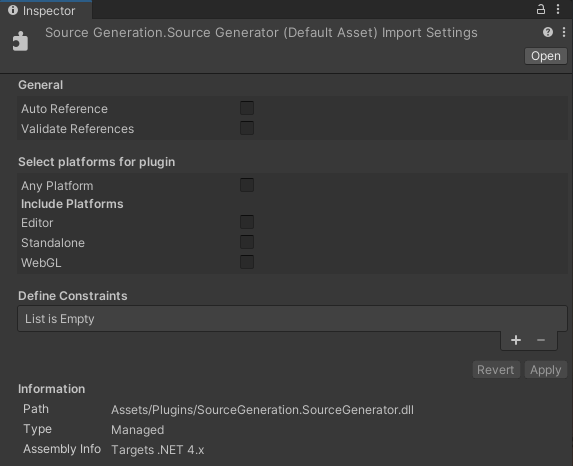
Task: Click the asset path ending in SourceGenerator.dll
Action: pos(262,410)
